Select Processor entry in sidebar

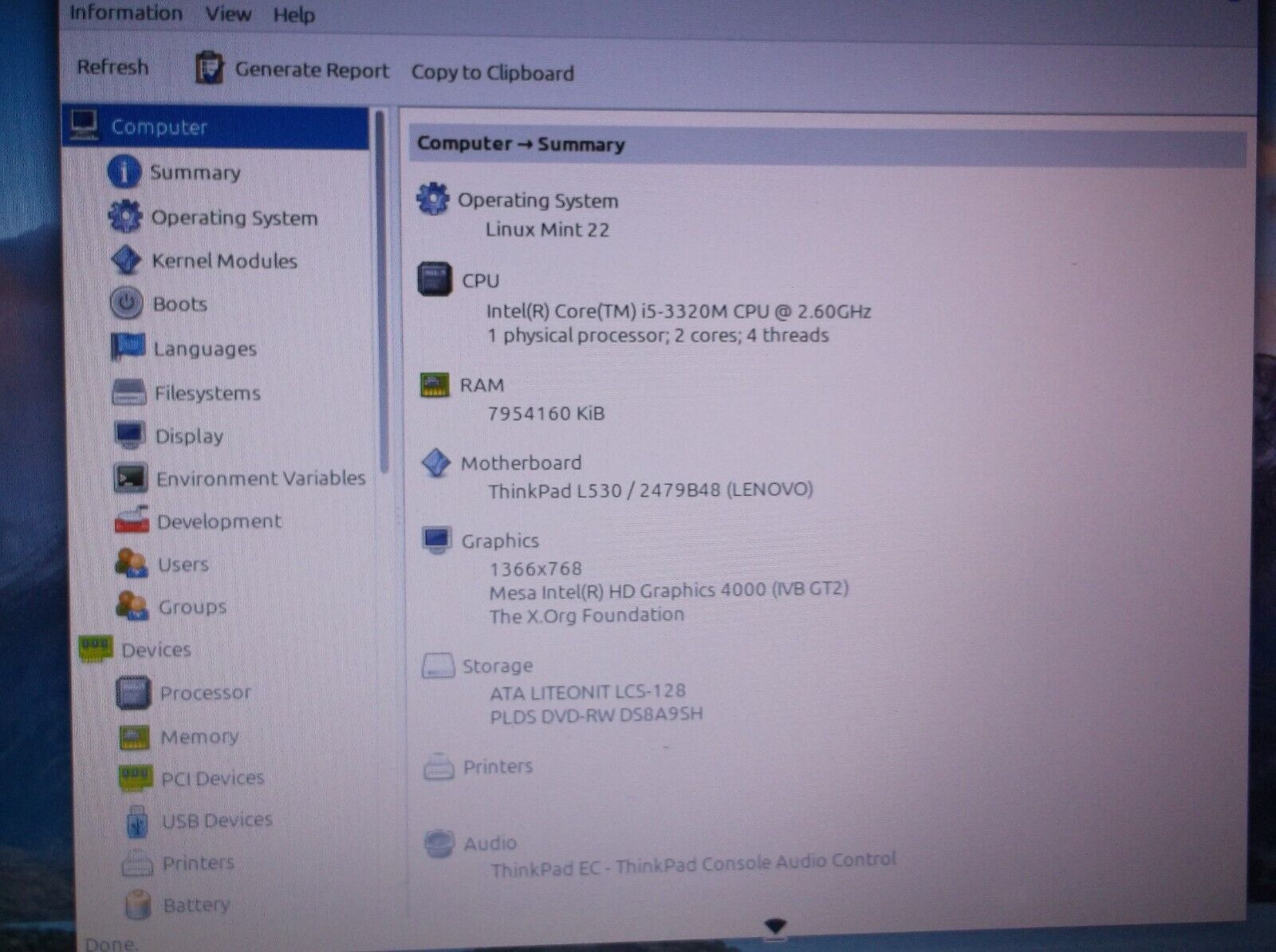point(206,693)
